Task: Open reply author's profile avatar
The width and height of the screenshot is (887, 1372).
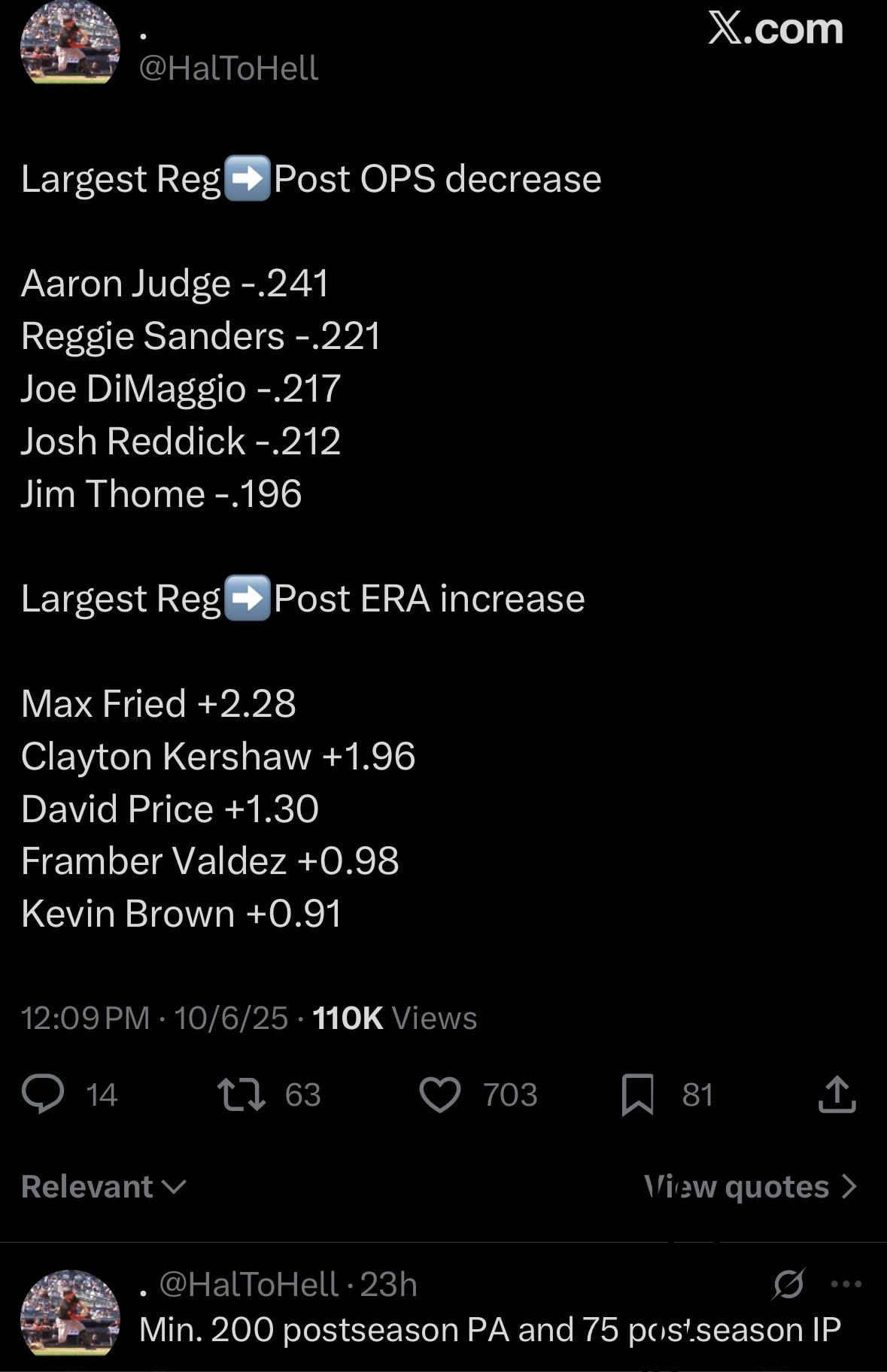Action: 69,1313
